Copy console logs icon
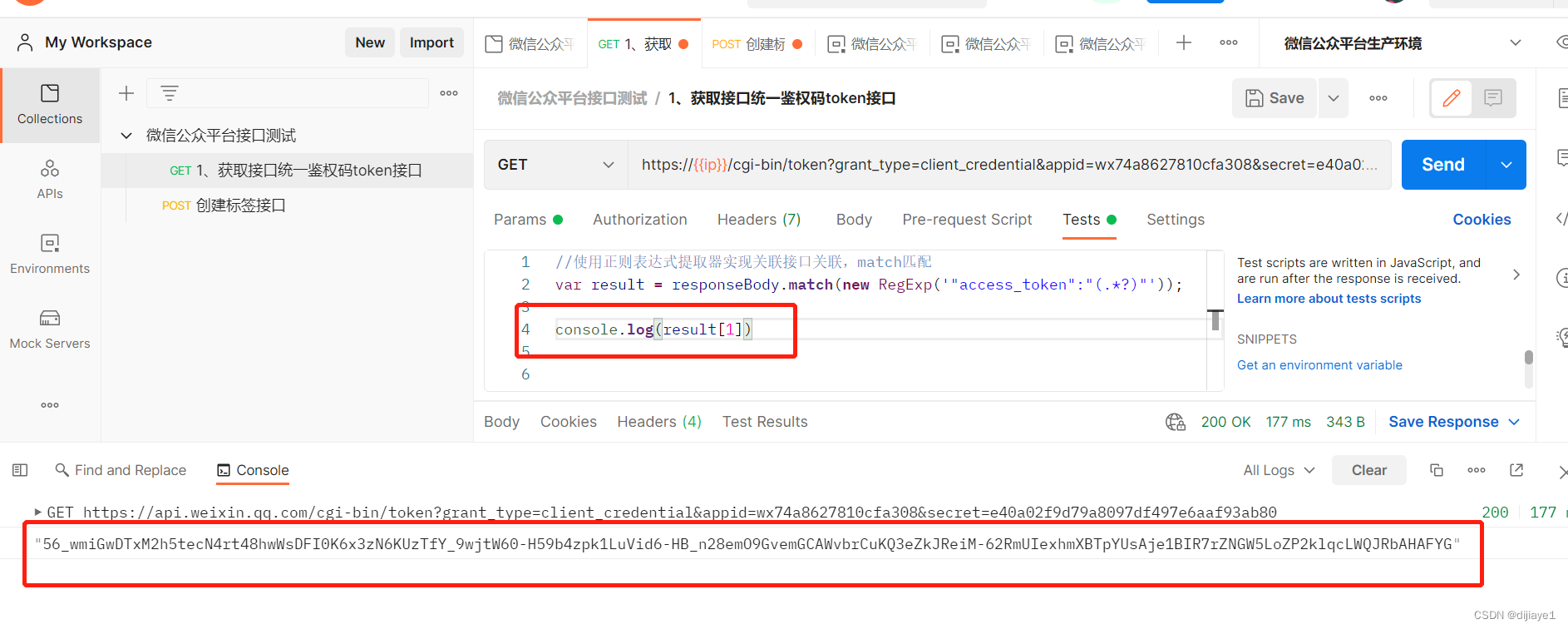 (1437, 470)
